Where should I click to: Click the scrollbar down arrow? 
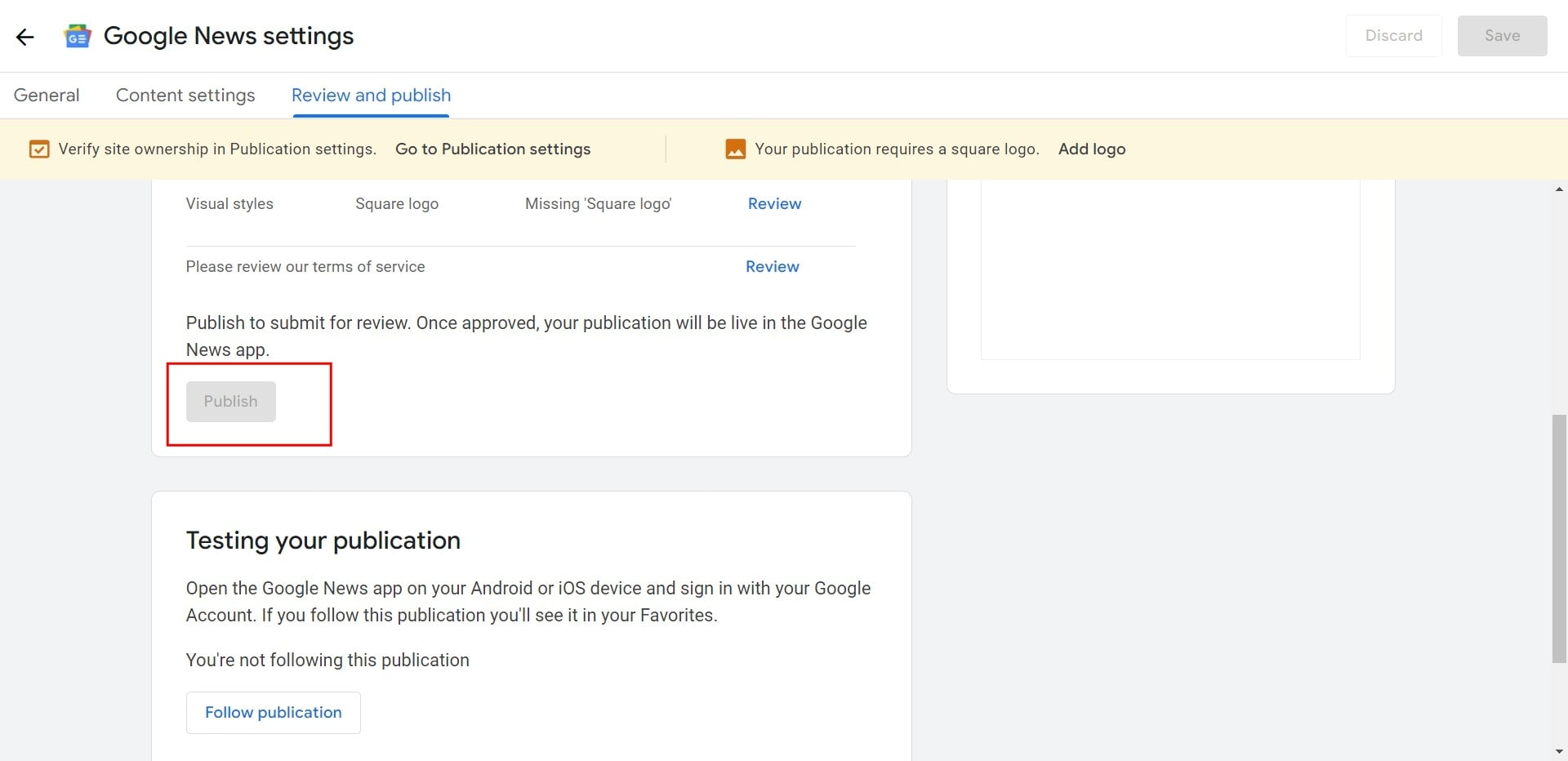1559,751
